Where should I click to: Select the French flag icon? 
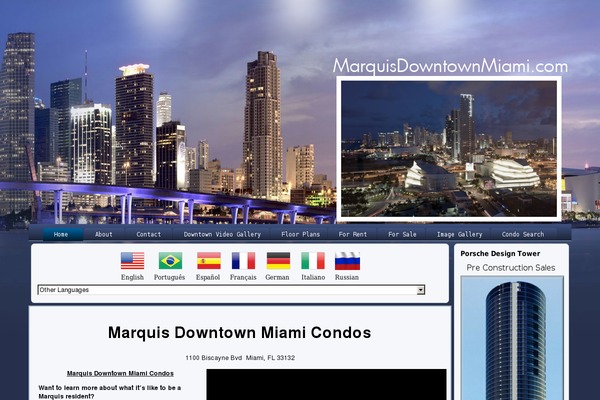click(243, 261)
